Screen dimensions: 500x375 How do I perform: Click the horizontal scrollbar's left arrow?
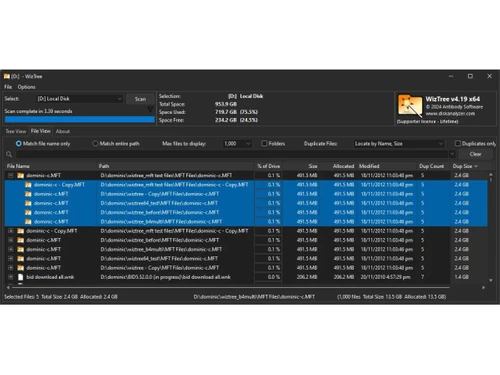click(8, 287)
